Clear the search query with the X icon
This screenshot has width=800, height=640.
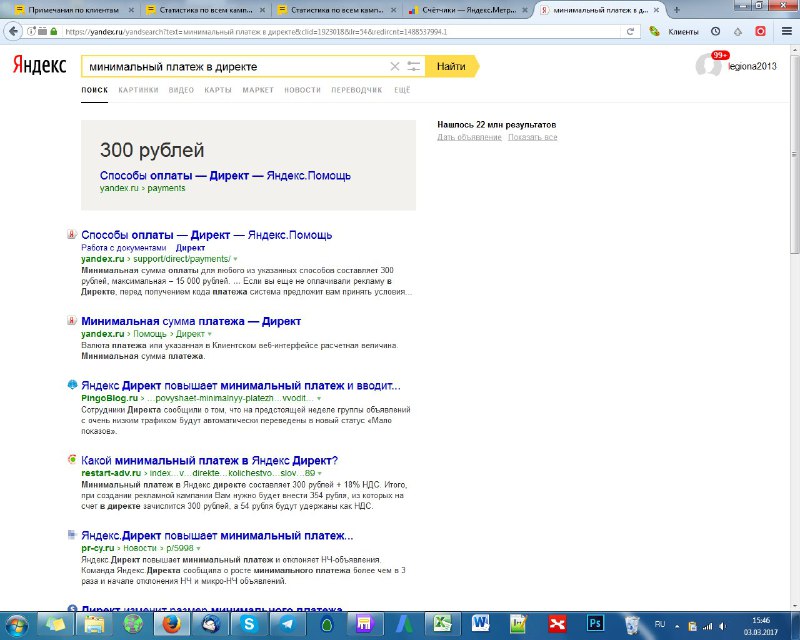point(394,66)
